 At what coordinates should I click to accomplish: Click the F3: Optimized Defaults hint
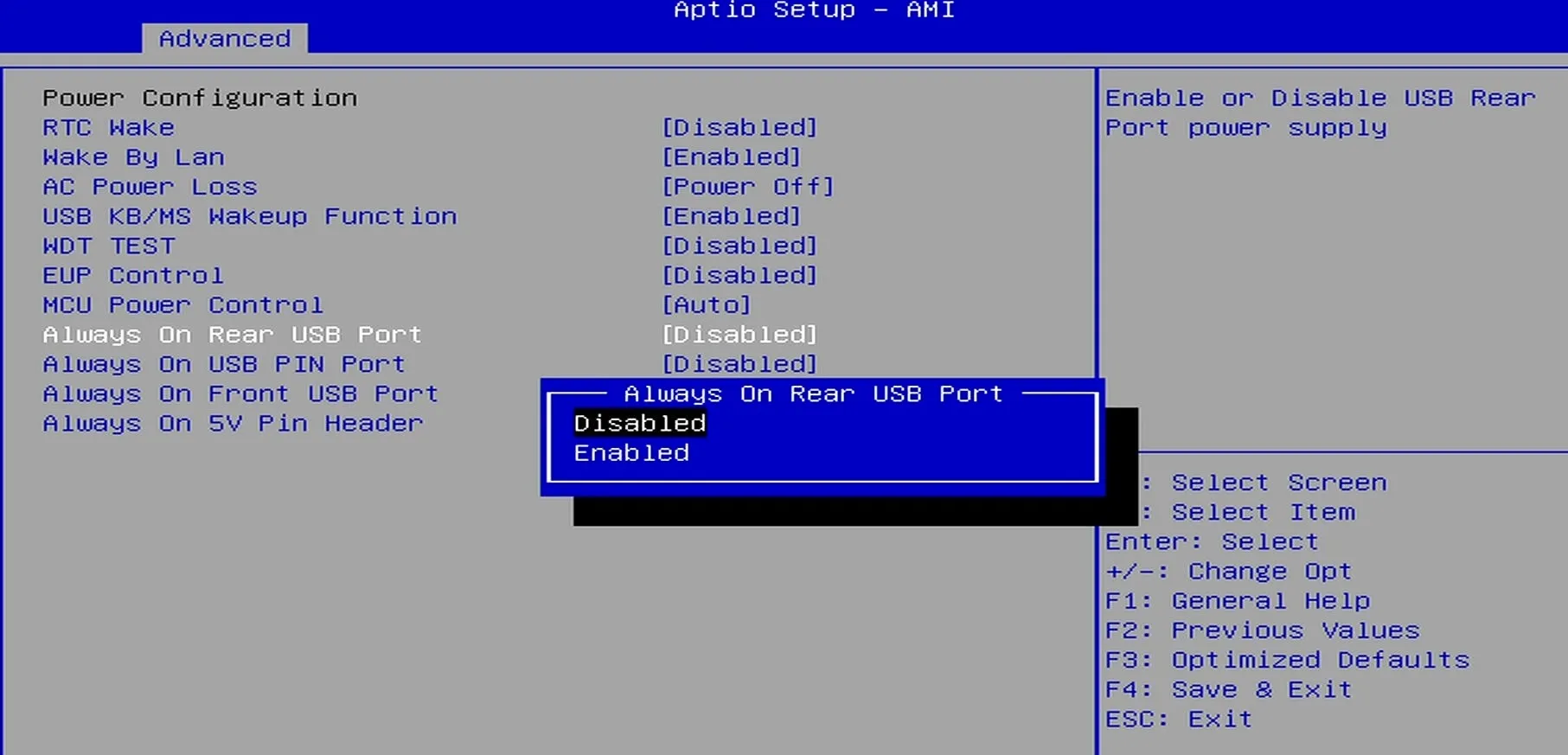[1288, 660]
